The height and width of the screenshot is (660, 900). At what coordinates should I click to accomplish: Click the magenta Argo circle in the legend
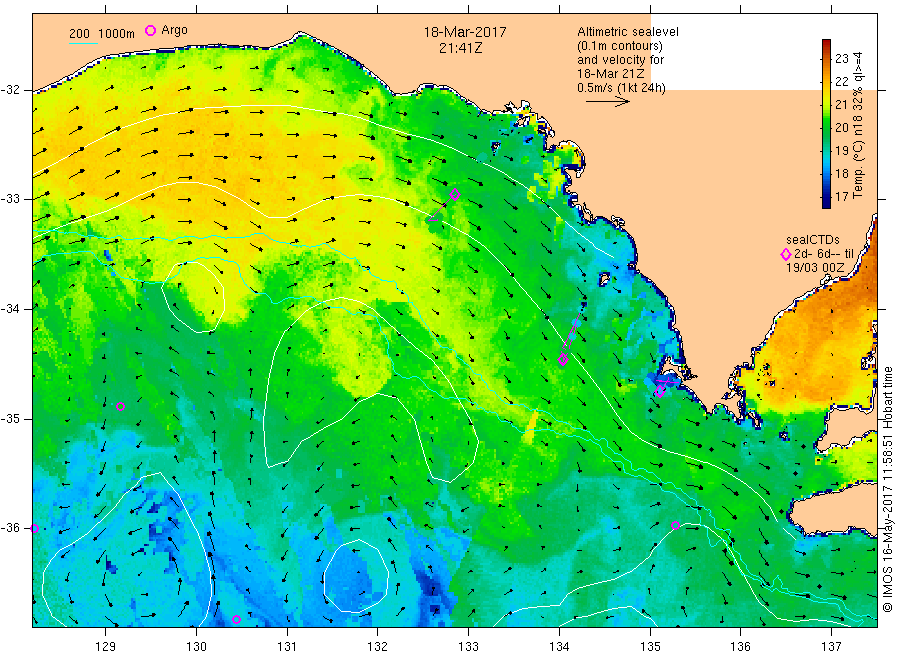[150, 30]
